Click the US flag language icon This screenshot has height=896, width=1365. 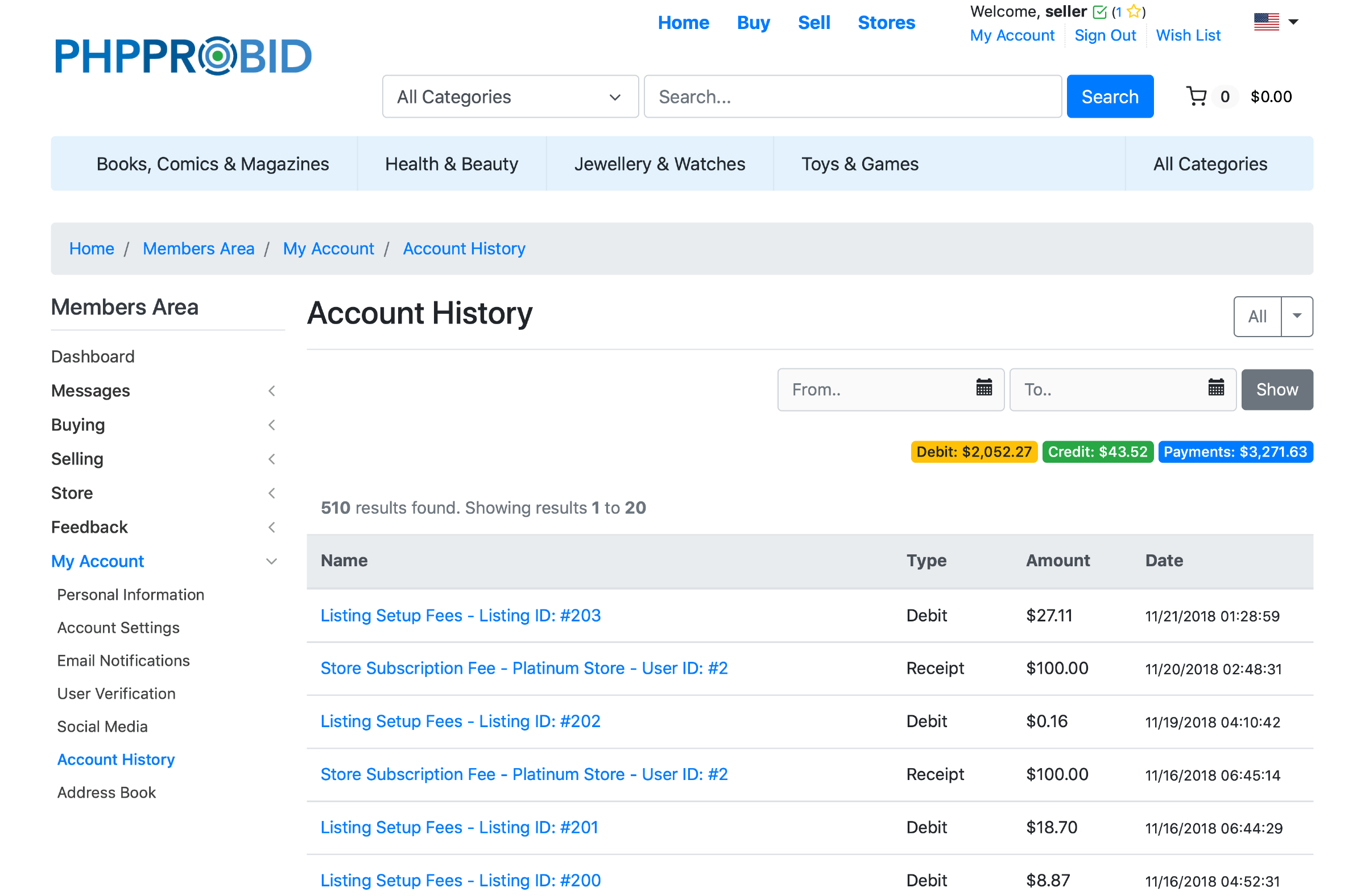[x=1266, y=22]
